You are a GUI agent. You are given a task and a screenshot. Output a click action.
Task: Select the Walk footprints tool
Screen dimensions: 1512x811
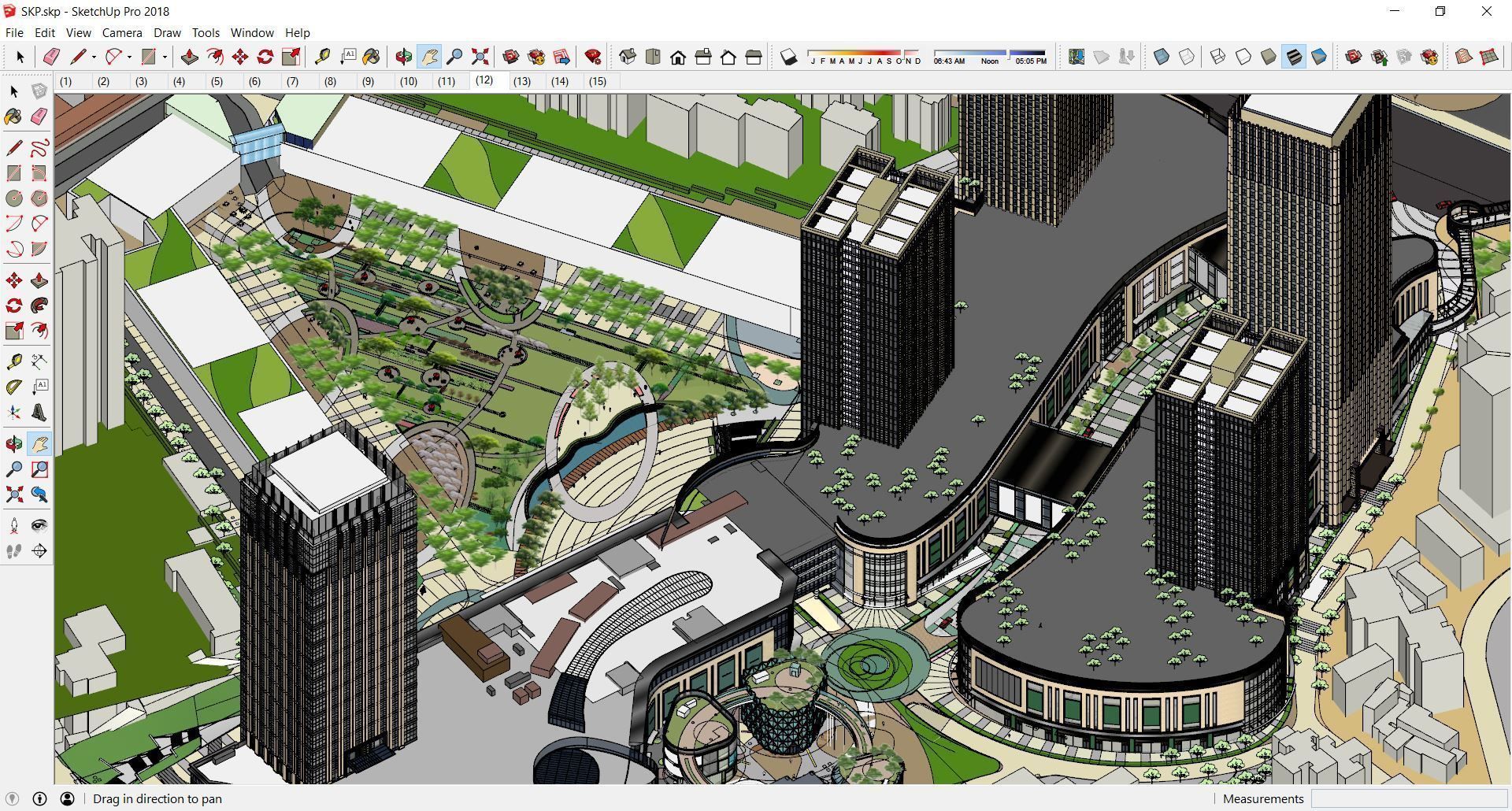tap(14, 551)
